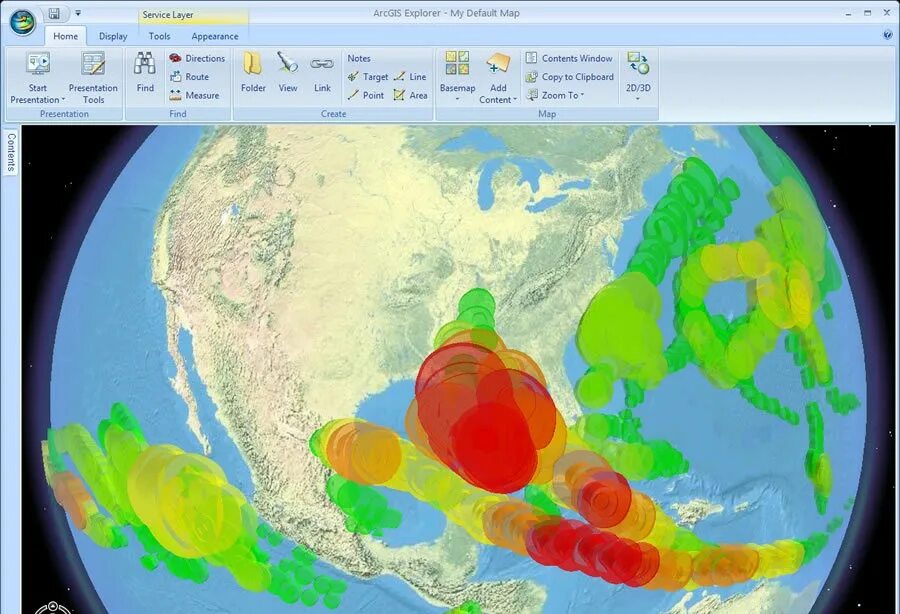Open the Tools ribbon tab
The image size is (900, 614).
coord(159,36)
